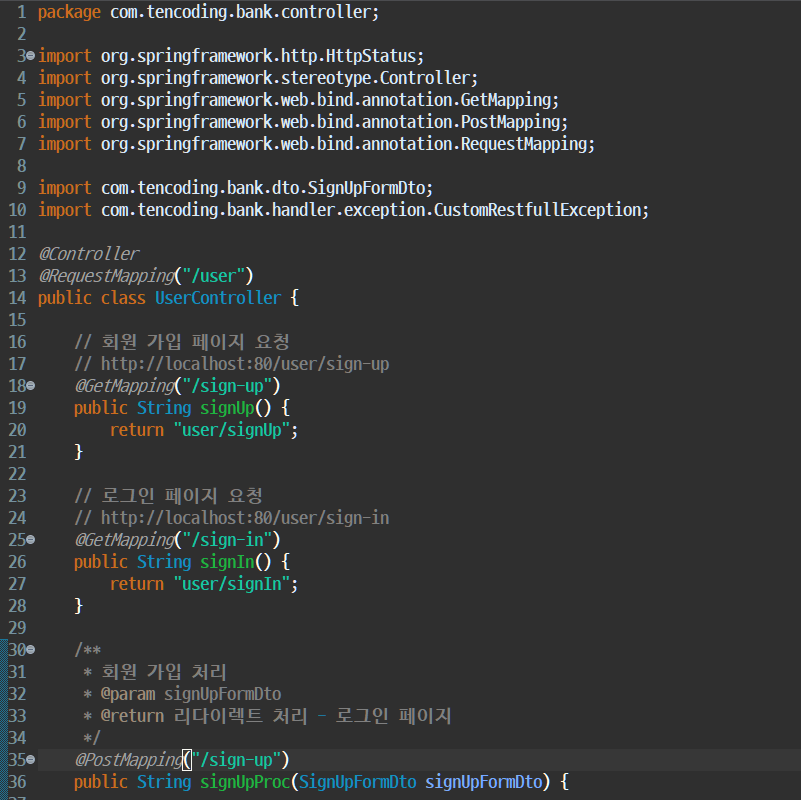Click the signUpProc method name

245,782
